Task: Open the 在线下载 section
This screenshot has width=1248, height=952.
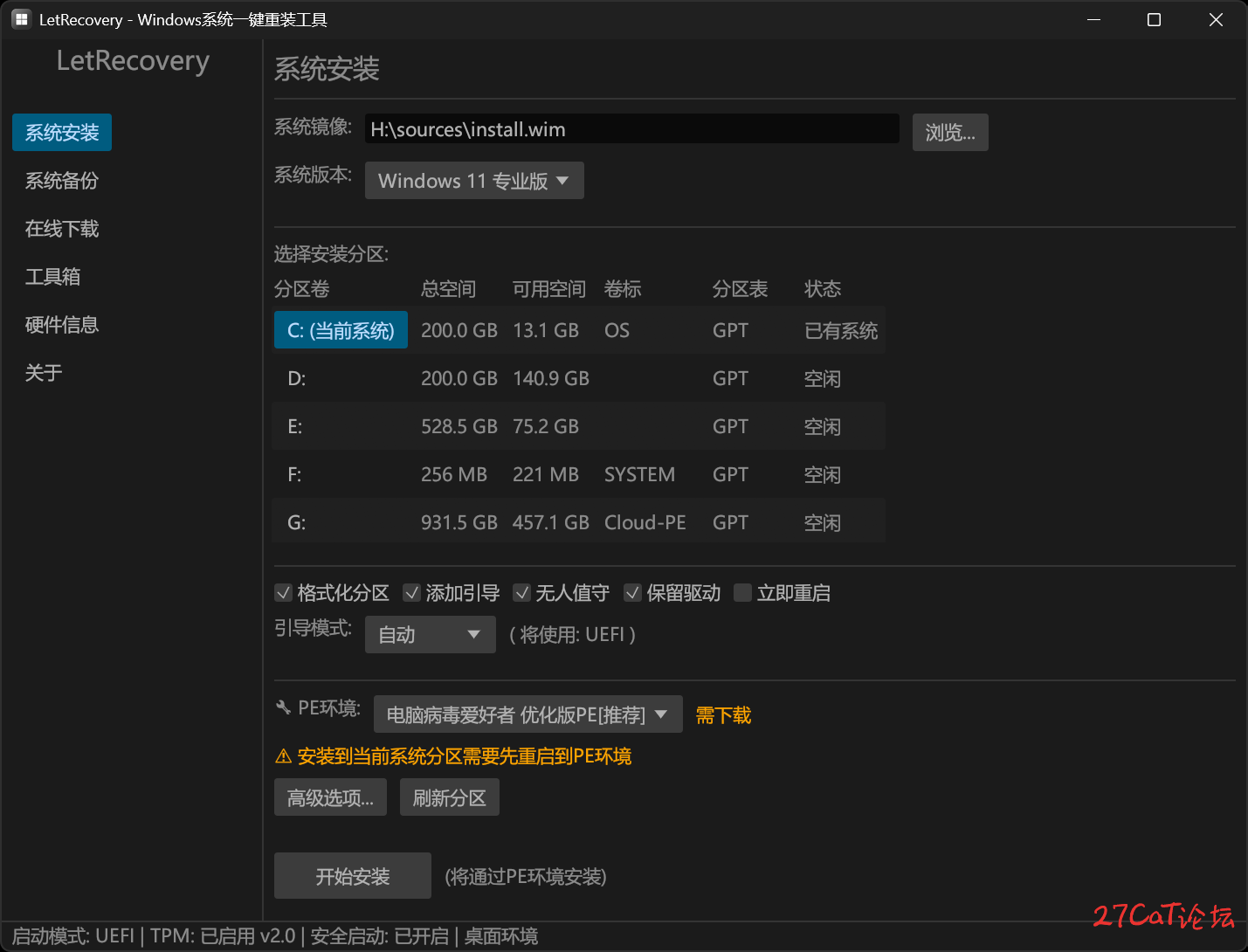Action: coord(61,228)
